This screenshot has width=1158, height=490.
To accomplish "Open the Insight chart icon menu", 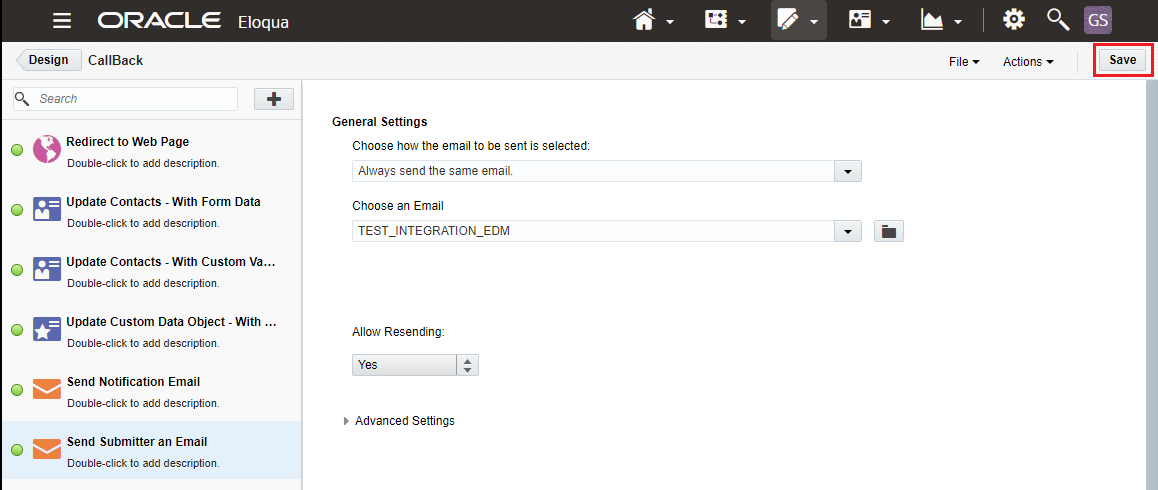I will click(x=933, y=21).
